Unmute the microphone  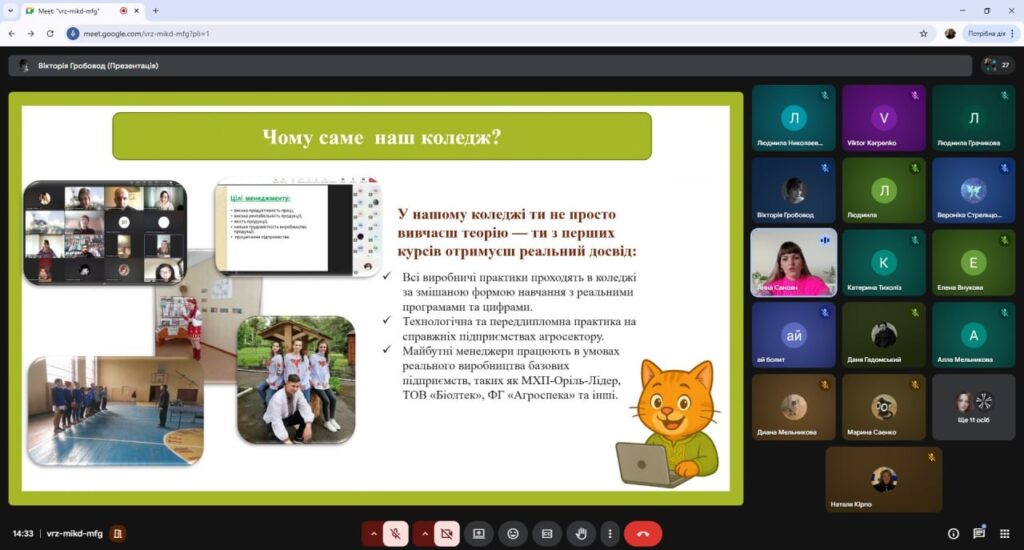click(395, 534)
